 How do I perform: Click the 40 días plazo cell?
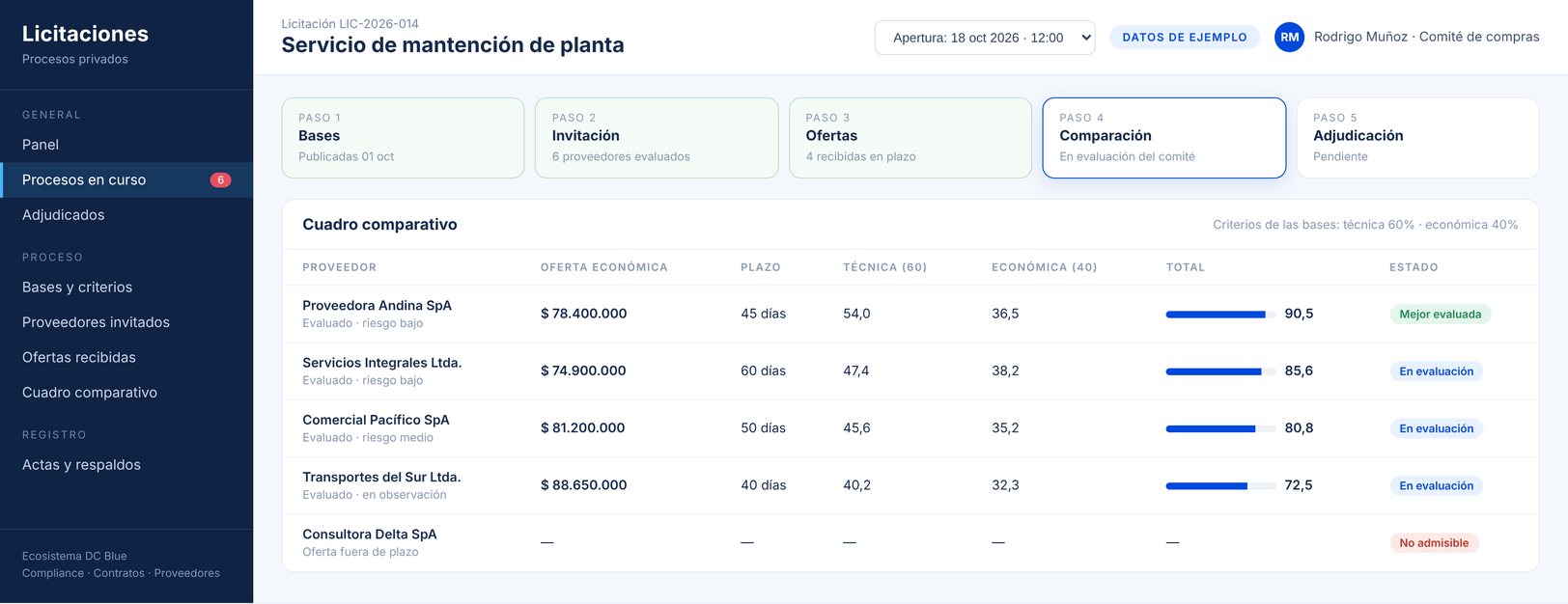(763, 485)
